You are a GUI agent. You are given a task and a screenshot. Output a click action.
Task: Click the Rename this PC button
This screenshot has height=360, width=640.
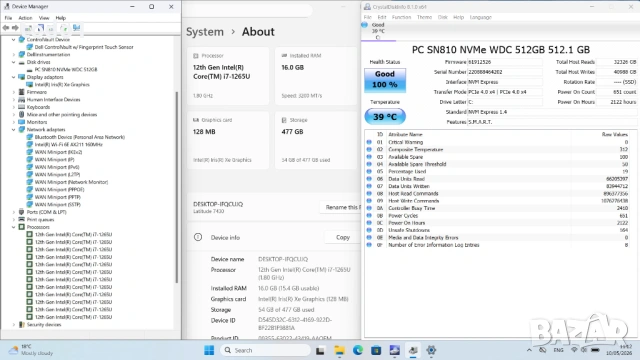pyautogui.click(x=341, y=207)
